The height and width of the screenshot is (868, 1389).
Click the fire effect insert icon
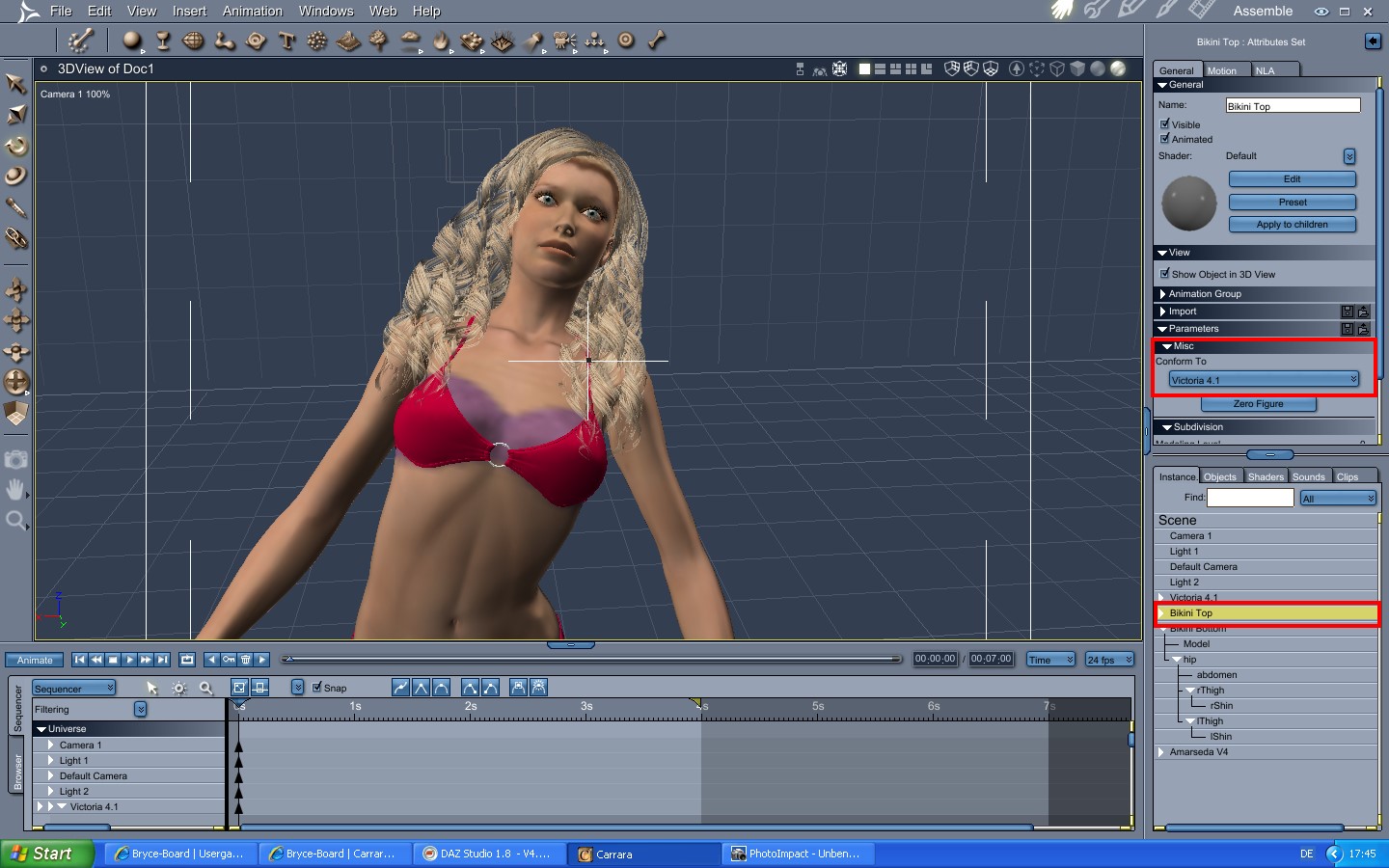coord(441,41)
